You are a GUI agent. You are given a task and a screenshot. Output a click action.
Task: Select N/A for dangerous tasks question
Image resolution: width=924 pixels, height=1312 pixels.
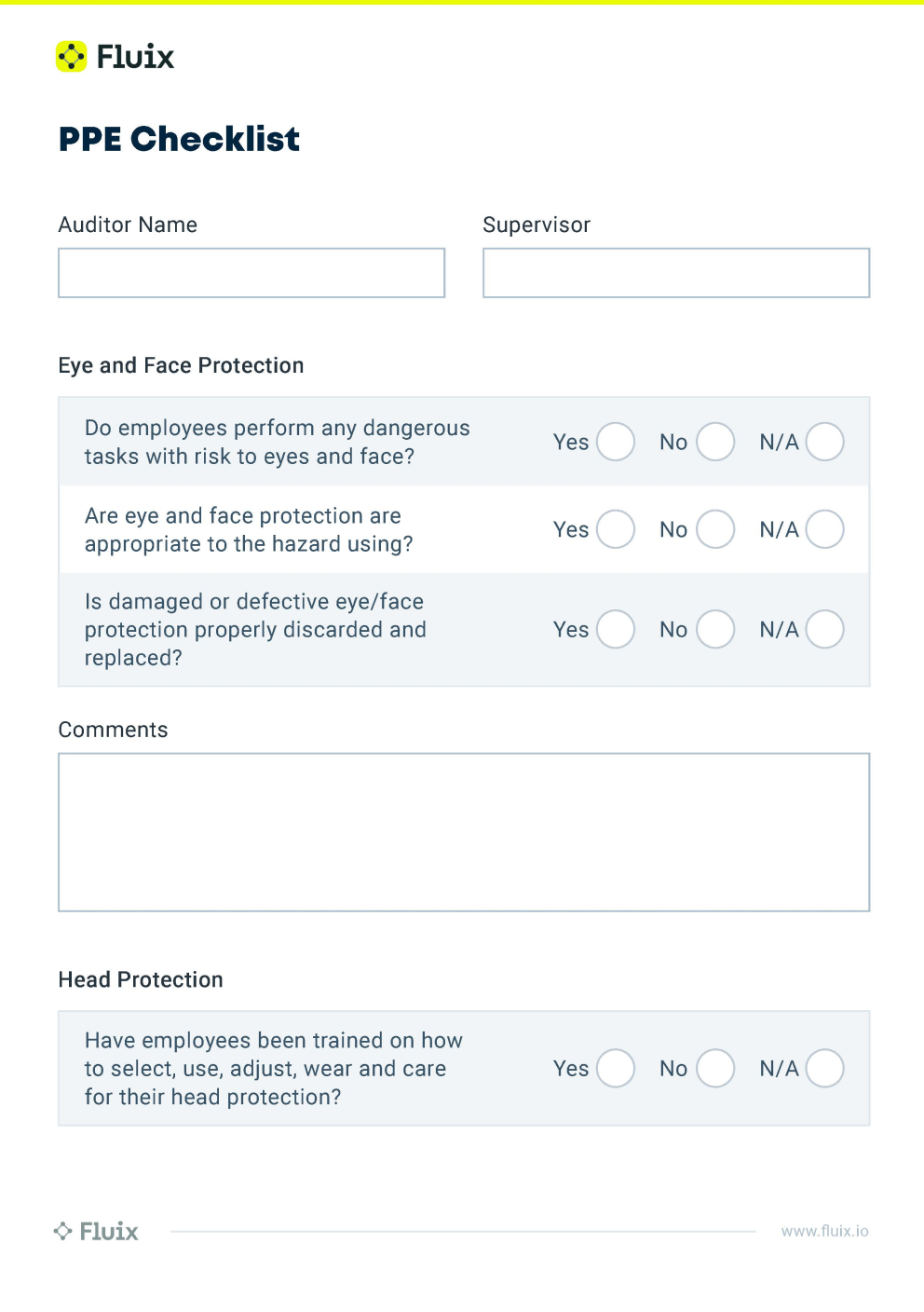point(825,442)
